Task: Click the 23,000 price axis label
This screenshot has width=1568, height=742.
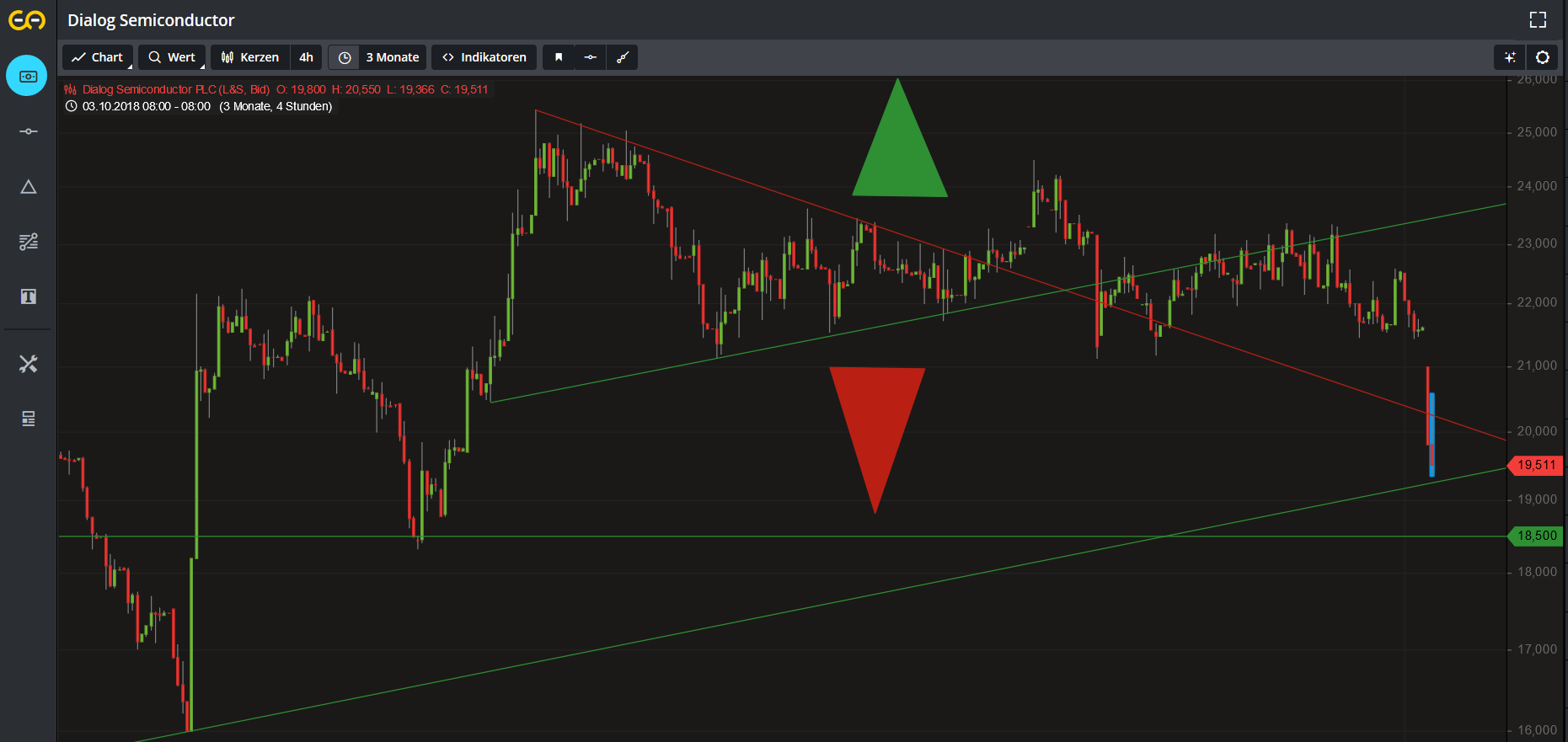Action: coord(1537,243)
